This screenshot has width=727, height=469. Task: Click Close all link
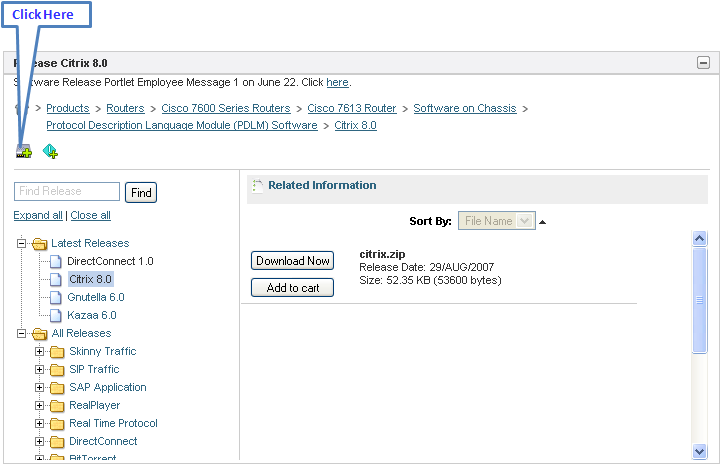(x=90, y=215)
